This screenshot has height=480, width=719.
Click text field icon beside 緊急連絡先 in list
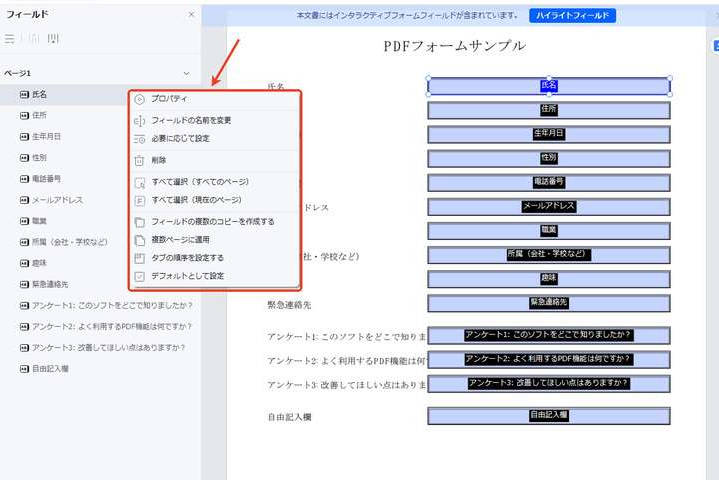click(24, 285)
